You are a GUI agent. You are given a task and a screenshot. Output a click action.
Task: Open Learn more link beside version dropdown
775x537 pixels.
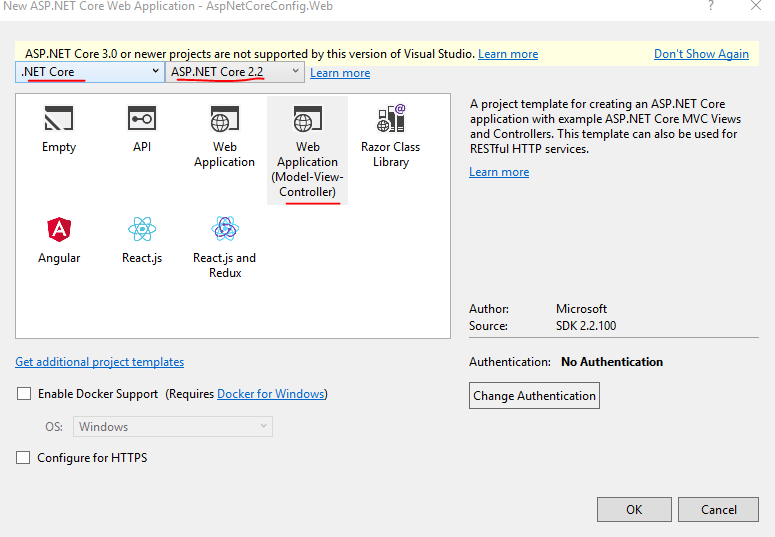tap(340, 73)
